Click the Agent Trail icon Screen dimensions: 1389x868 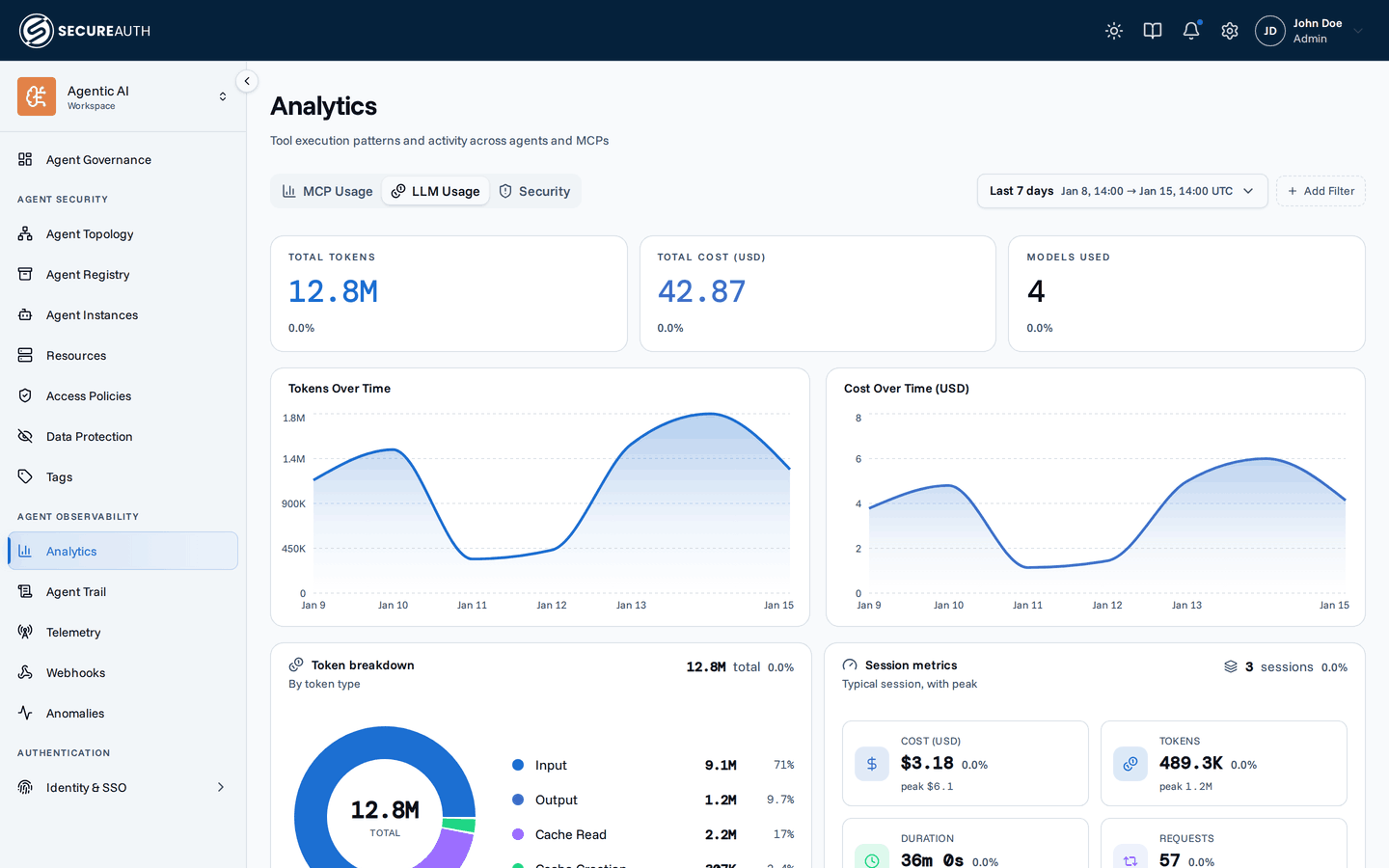click(x=25, y=591)
